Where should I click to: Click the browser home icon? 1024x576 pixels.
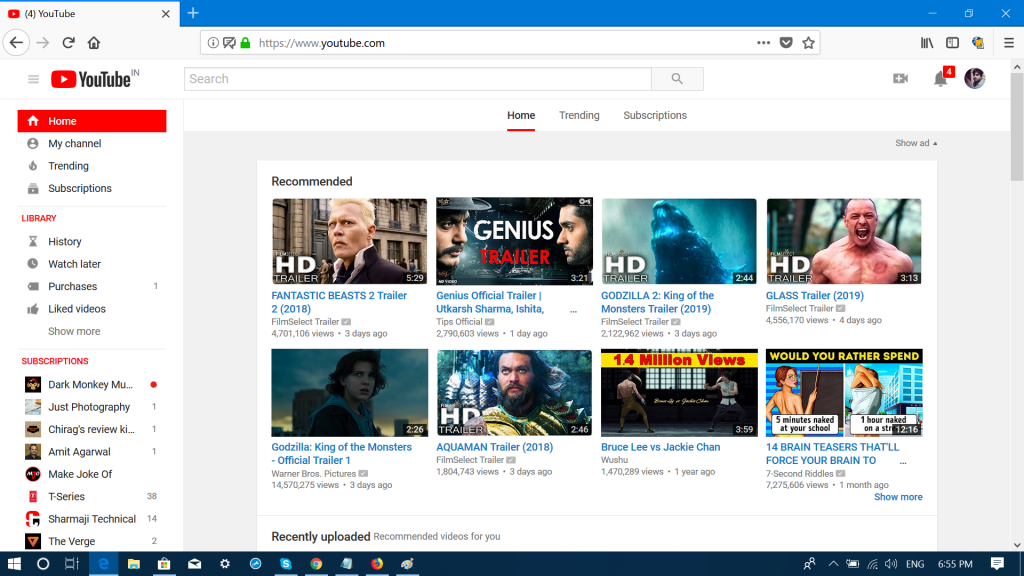94,43
